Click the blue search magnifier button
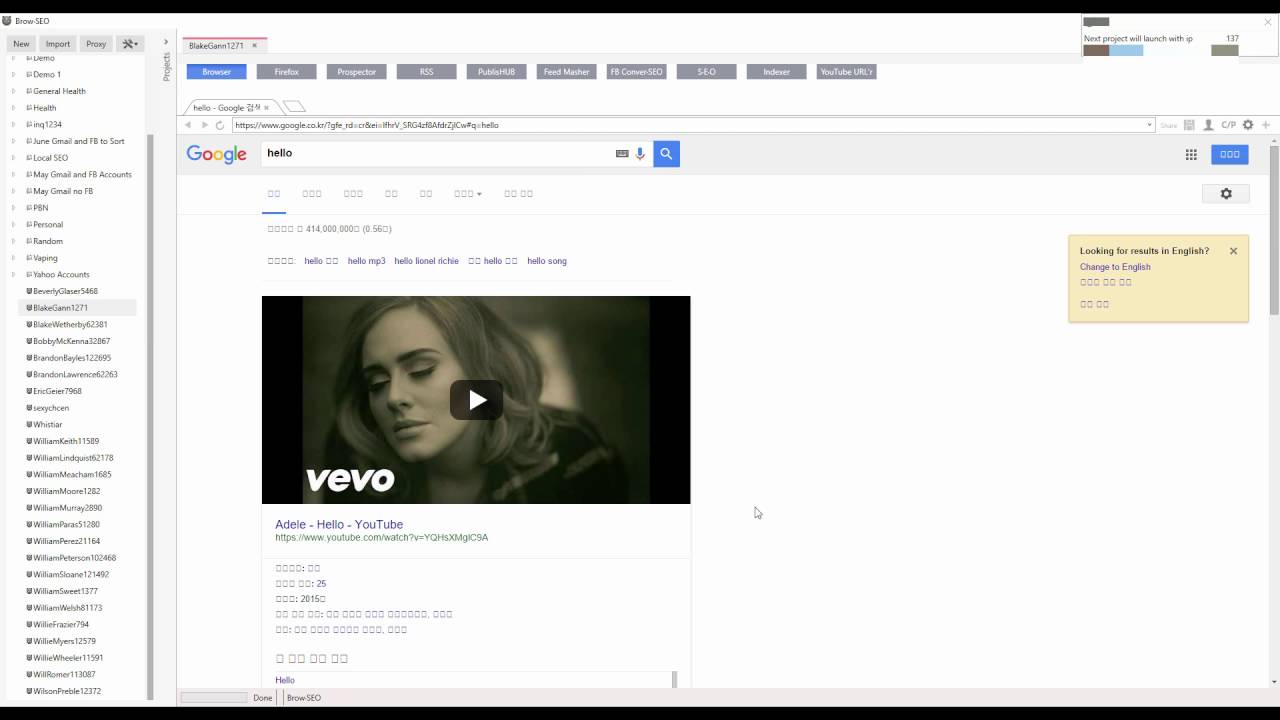Viewport: 1280px width, 720px height. [x=666, y=153]
